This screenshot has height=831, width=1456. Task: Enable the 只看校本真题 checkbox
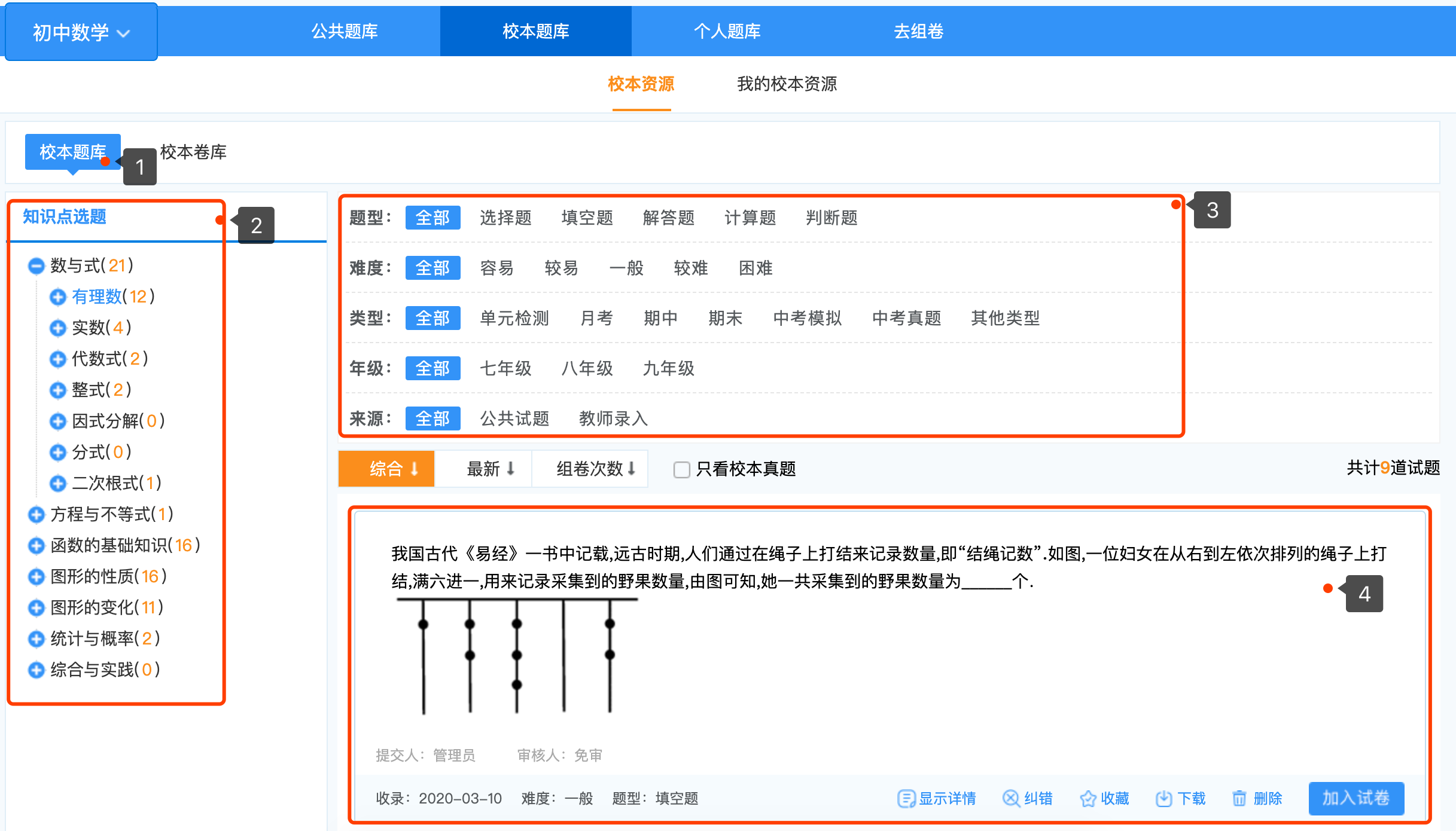point(682,469)
